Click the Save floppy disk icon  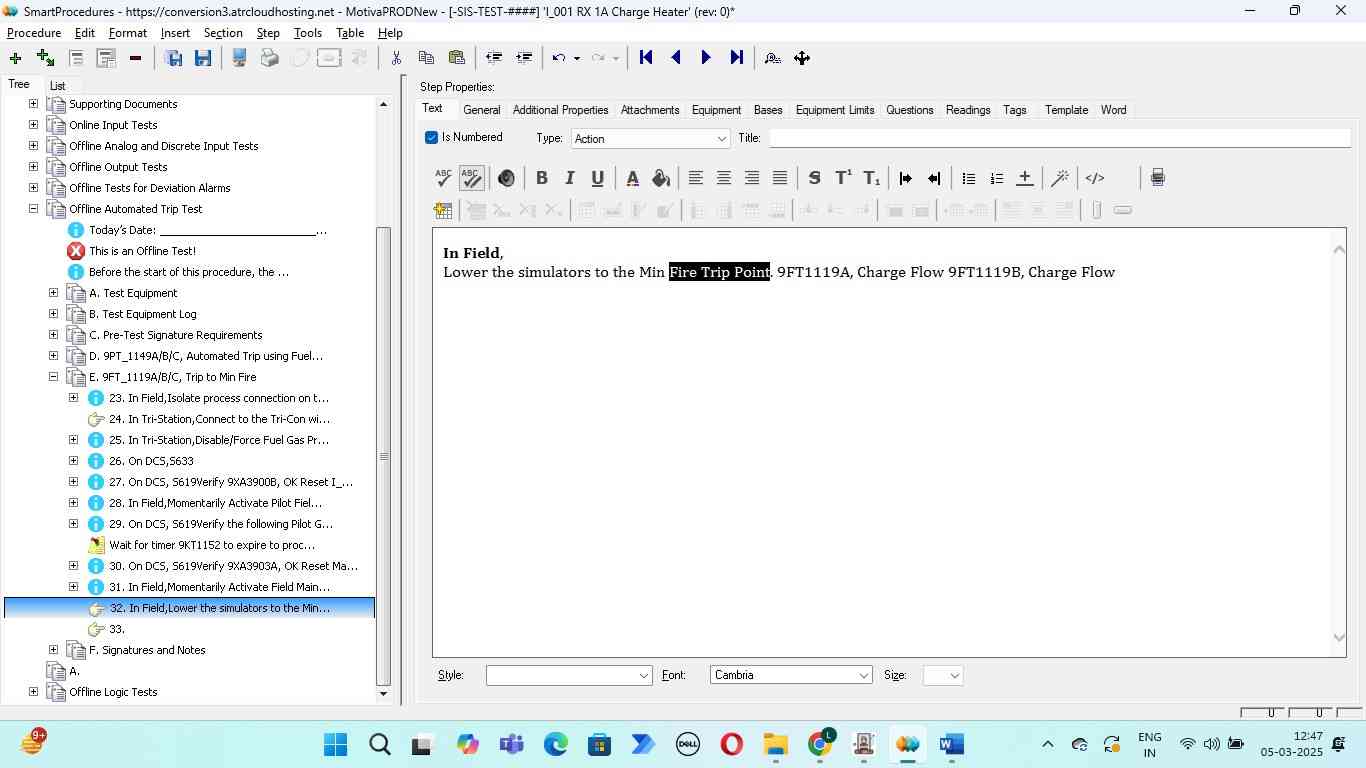[203, 58]
